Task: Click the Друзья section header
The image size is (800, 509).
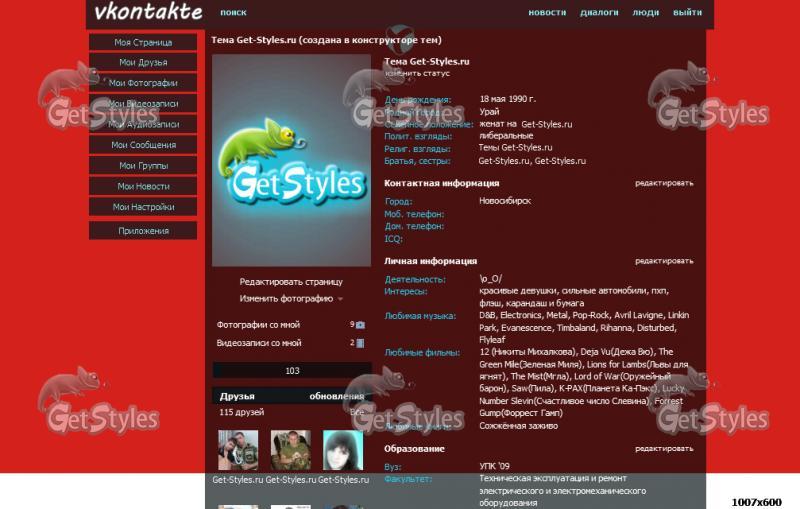Action: pyautogui.click(x=237, y=396)
